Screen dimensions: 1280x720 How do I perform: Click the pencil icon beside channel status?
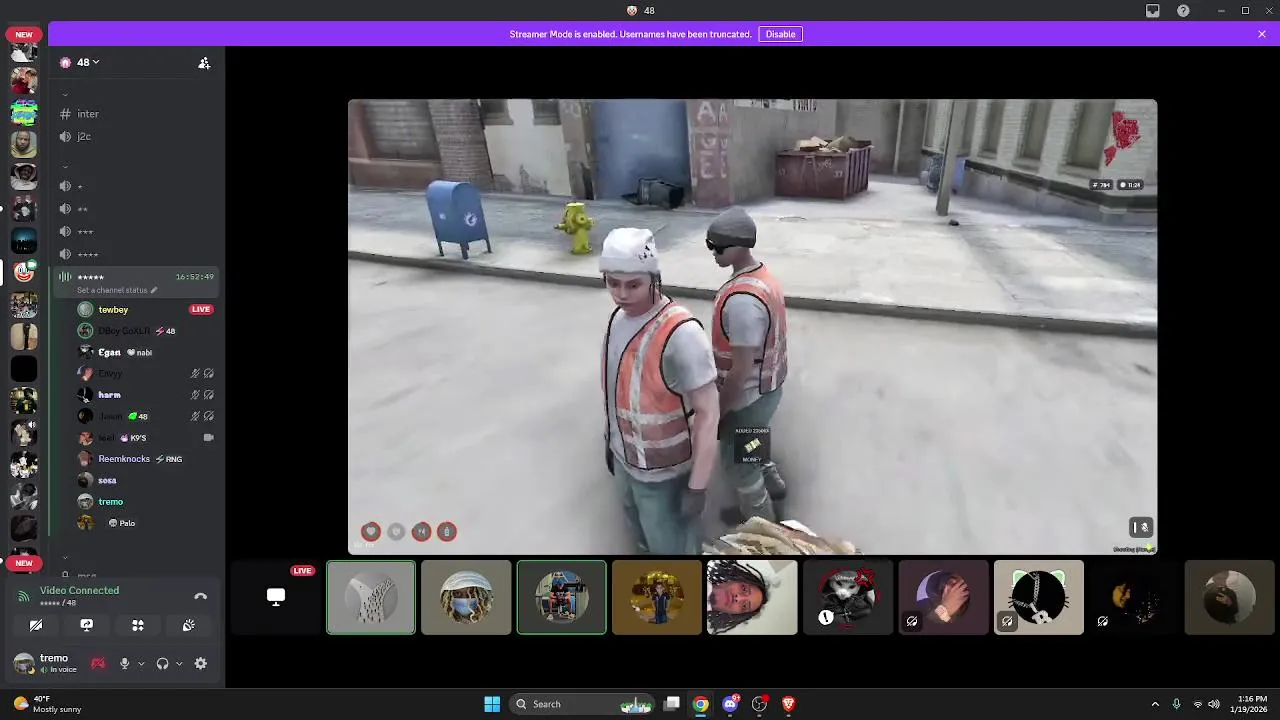[x=154, y=290]
